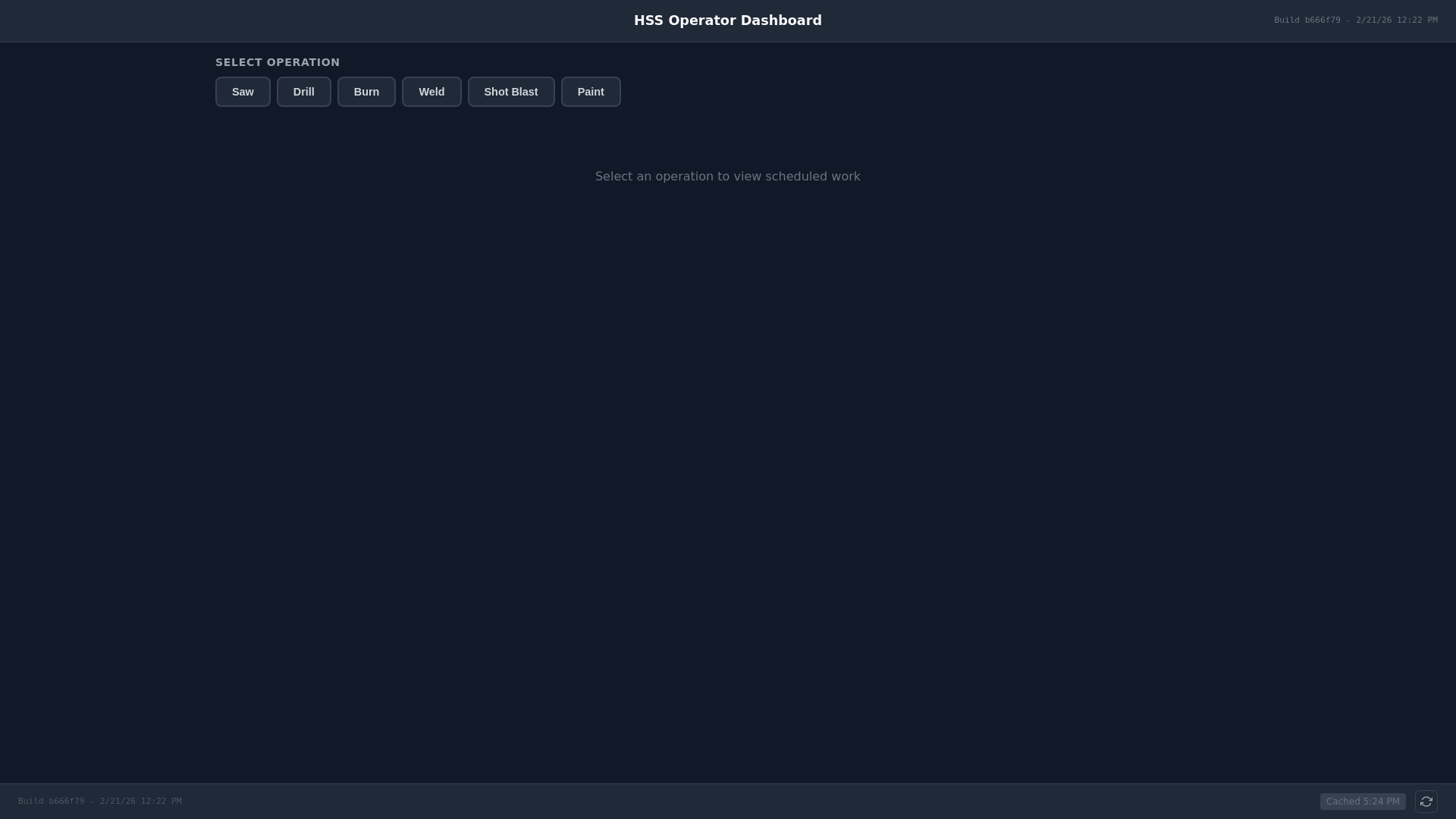Screen dimensions: 1456x819
Task: Select the Saw operation
Action: click(x=243, y=92)
